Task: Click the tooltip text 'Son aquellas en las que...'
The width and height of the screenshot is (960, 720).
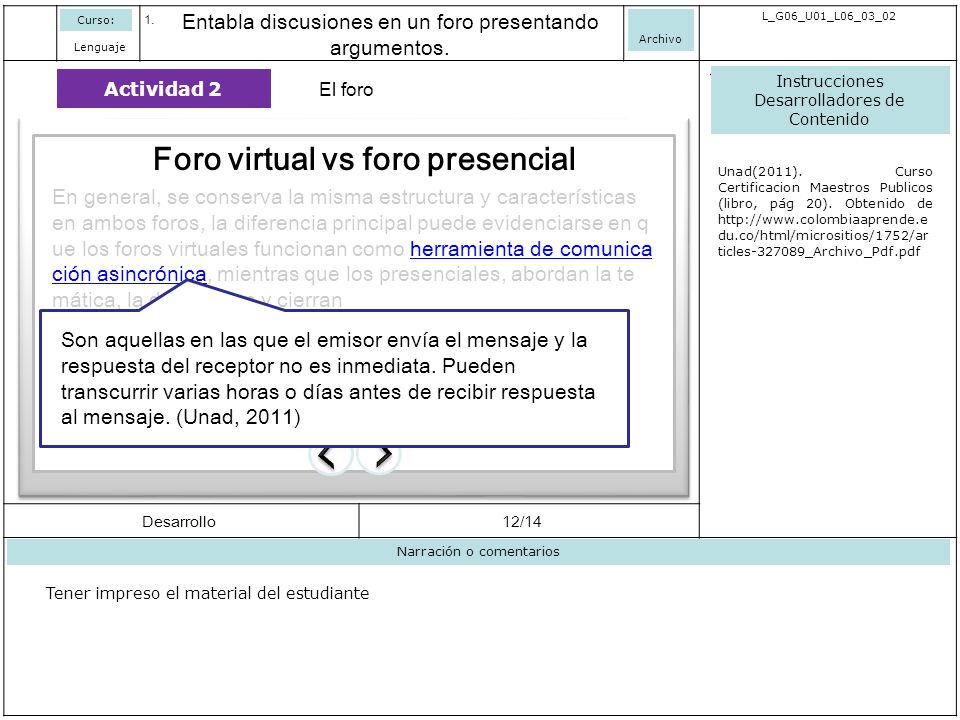Action: coord(328,378)
